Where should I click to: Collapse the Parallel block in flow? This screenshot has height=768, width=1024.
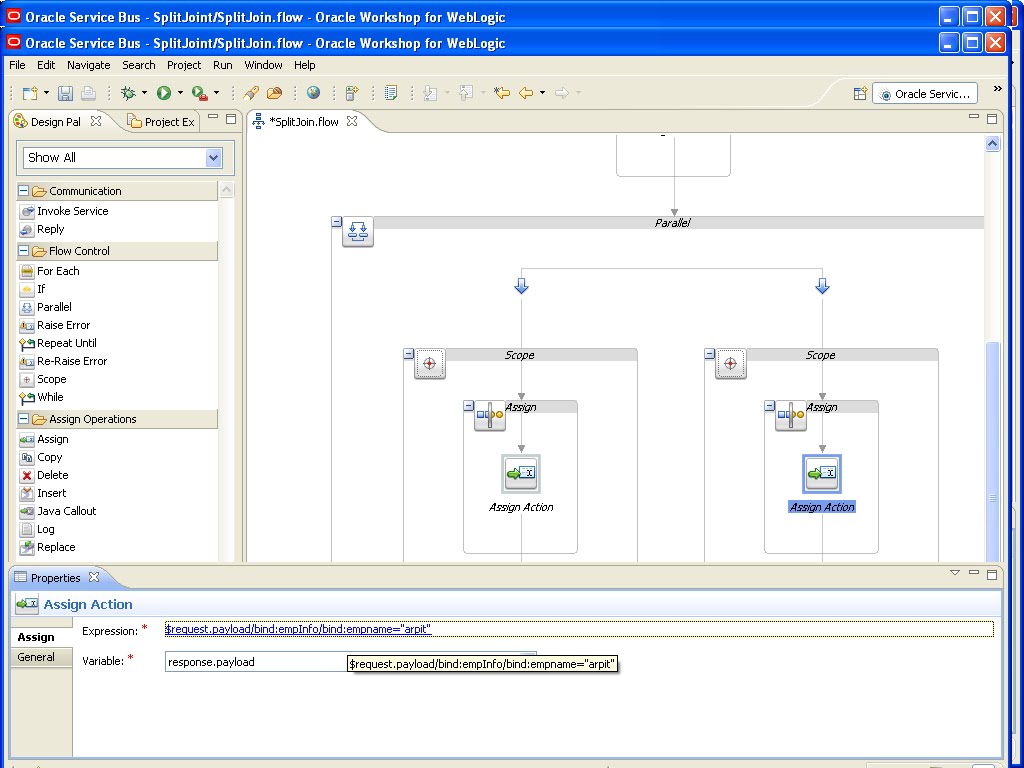tap(336, 222)
